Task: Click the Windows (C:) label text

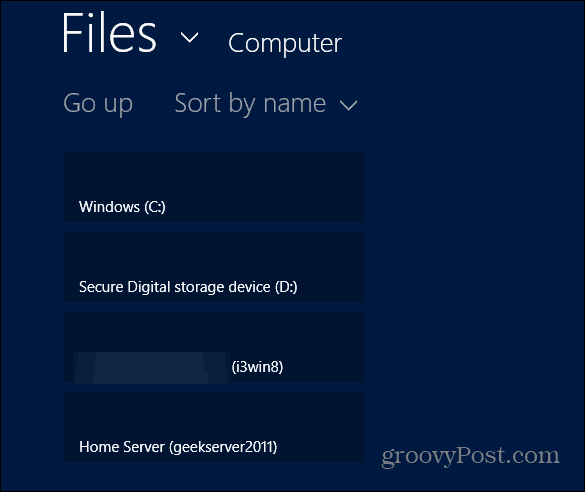Action: point(122,207)
